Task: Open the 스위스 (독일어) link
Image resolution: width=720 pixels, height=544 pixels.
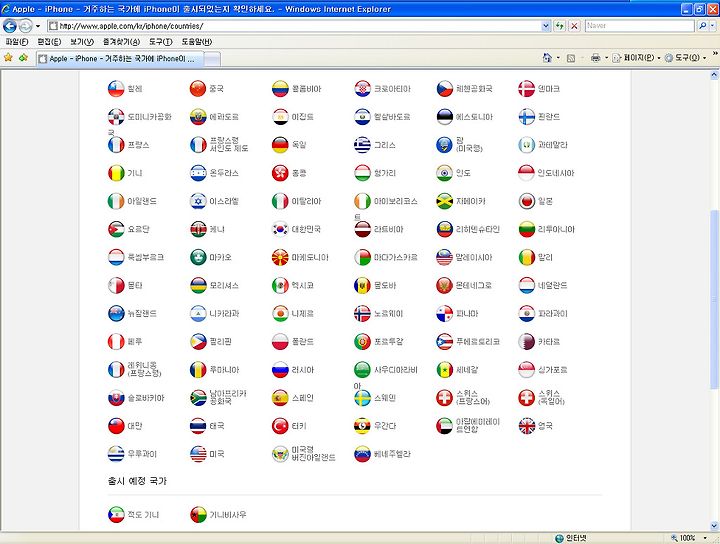Action: coord(551,398)
